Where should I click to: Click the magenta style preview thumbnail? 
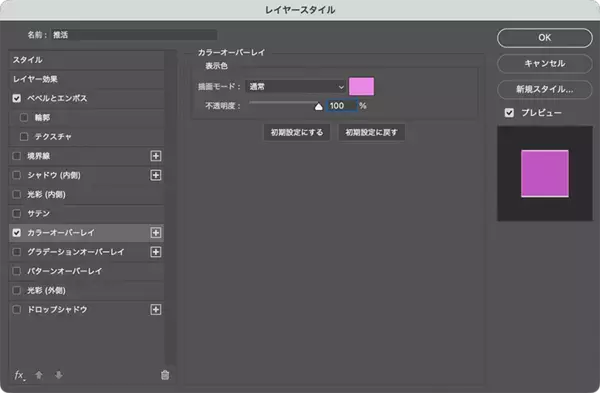(545, 173)
